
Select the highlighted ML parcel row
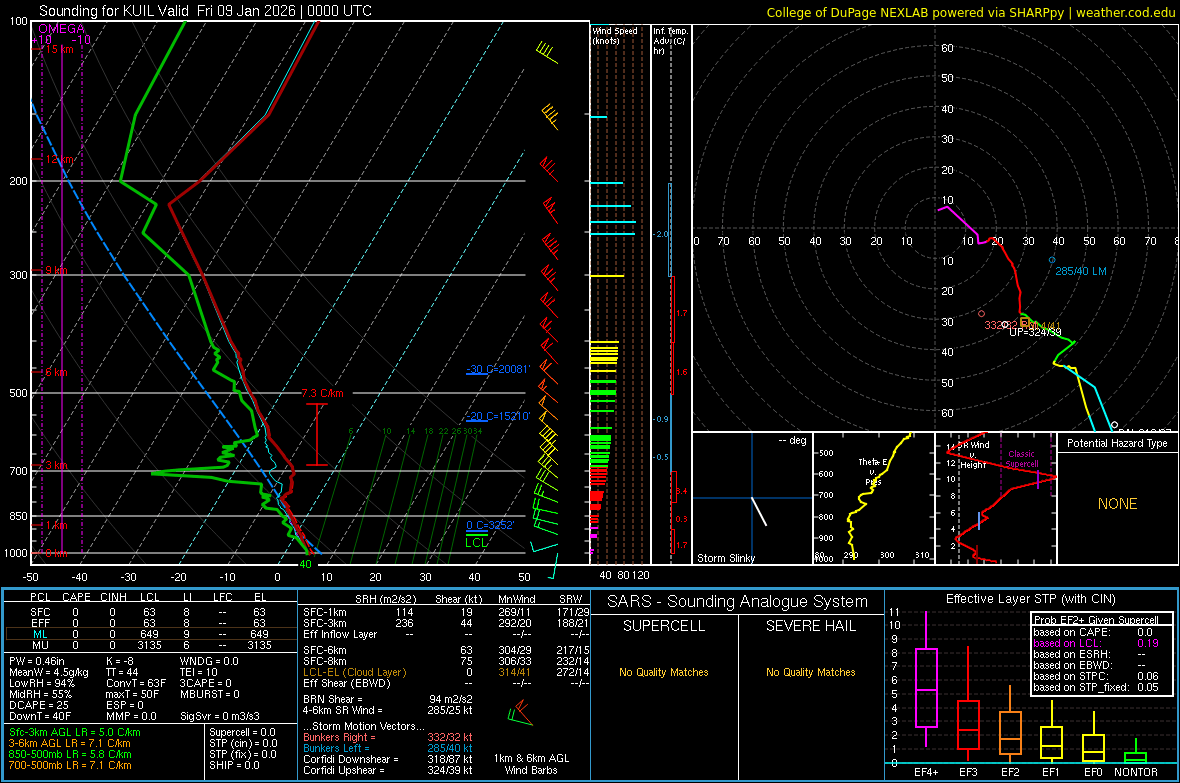(149, 634)
